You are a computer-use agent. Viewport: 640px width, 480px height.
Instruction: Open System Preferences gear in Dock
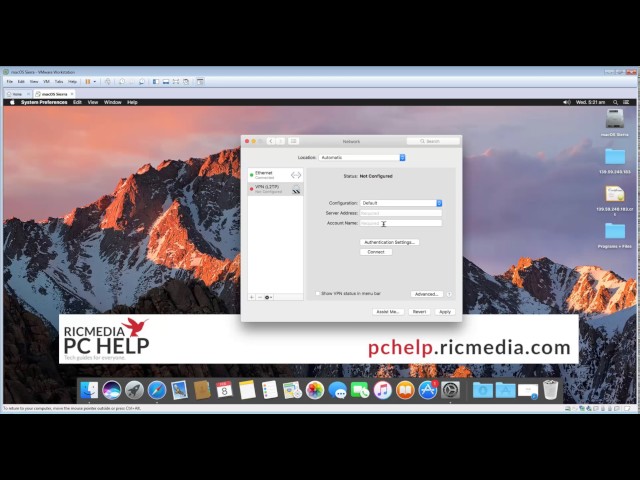450,390
